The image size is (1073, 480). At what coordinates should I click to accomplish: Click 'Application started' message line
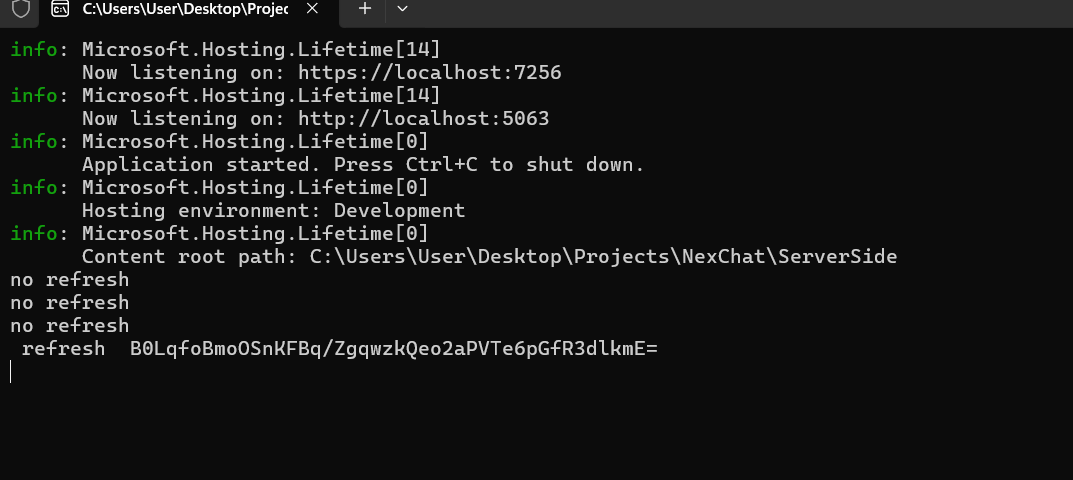(x=363, y=164)
